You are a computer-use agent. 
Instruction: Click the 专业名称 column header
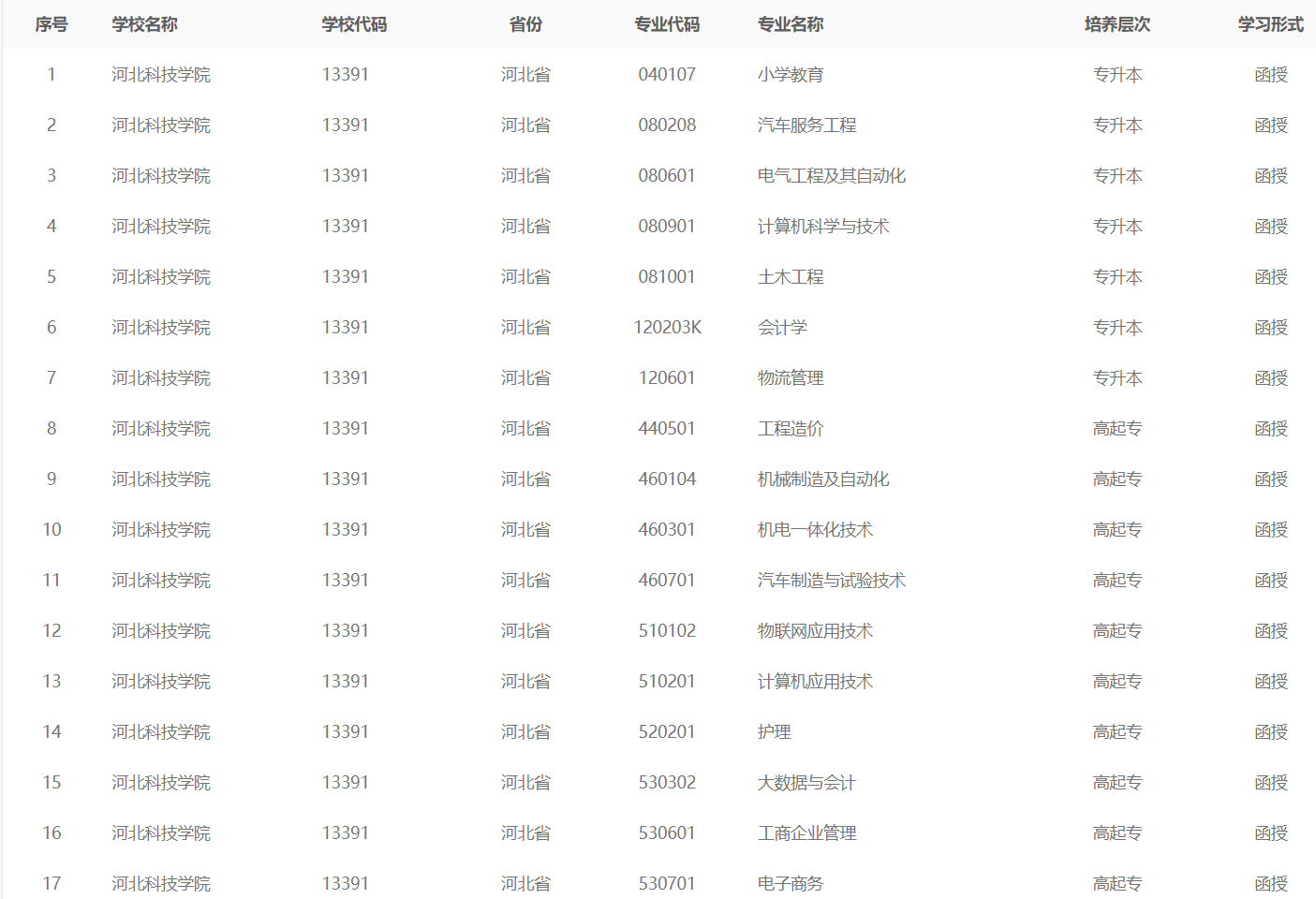[791, 24]
